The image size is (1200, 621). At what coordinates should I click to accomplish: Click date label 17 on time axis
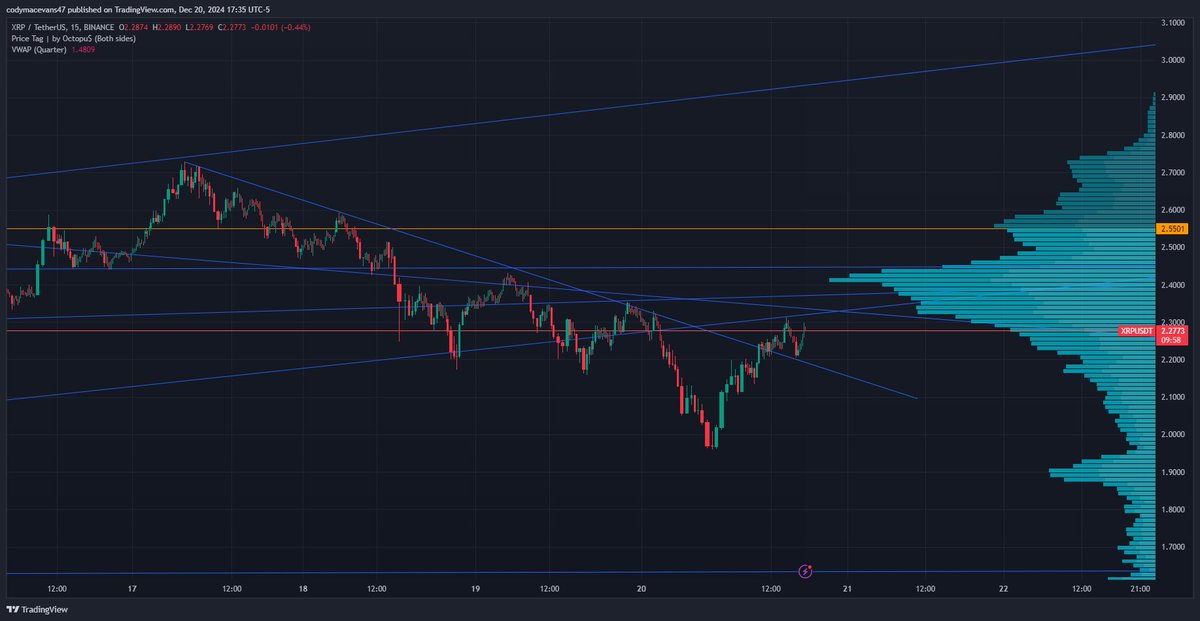pos(132,589)
